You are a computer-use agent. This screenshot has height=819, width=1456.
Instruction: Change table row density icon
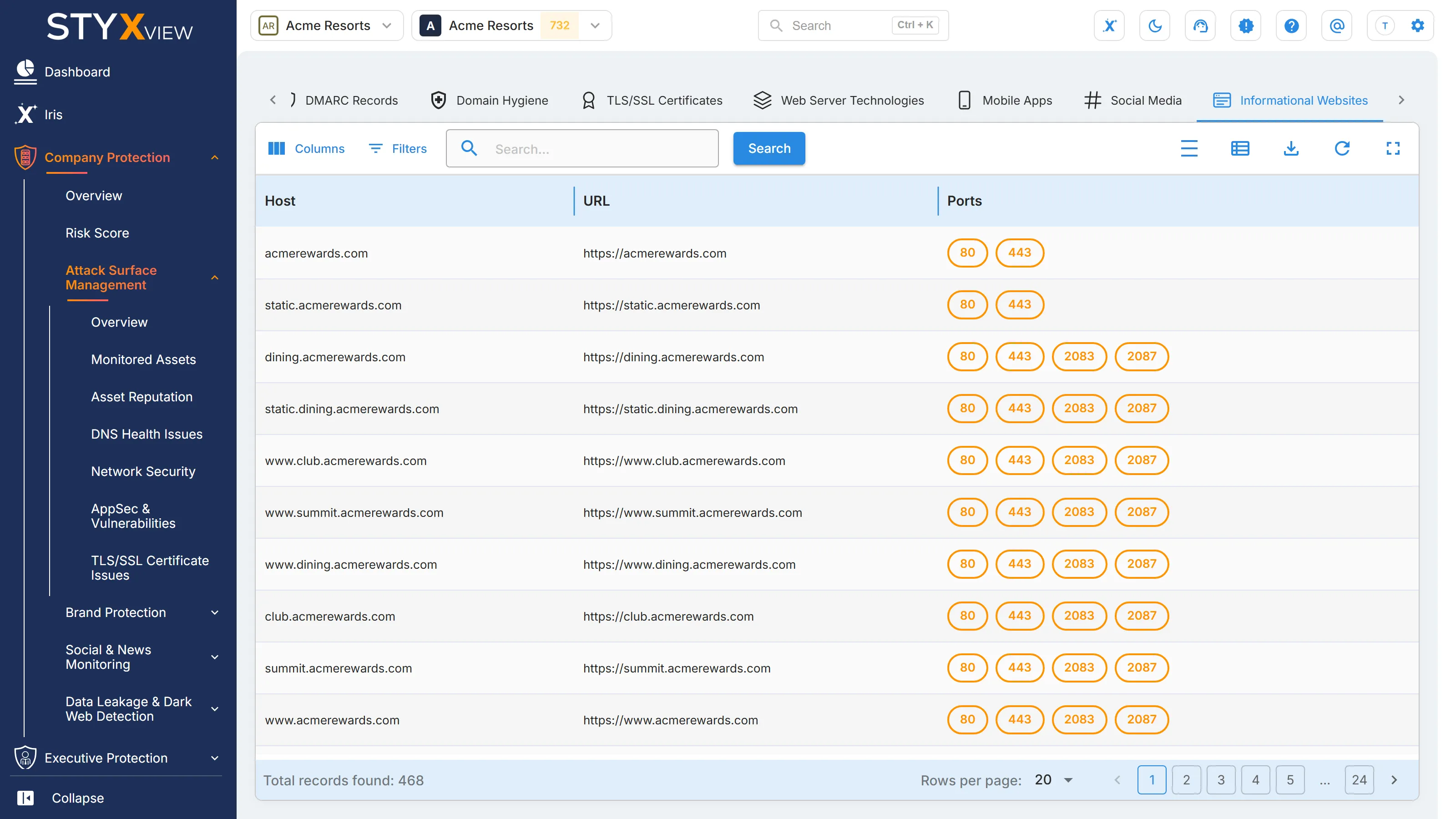coord(1189,148)
